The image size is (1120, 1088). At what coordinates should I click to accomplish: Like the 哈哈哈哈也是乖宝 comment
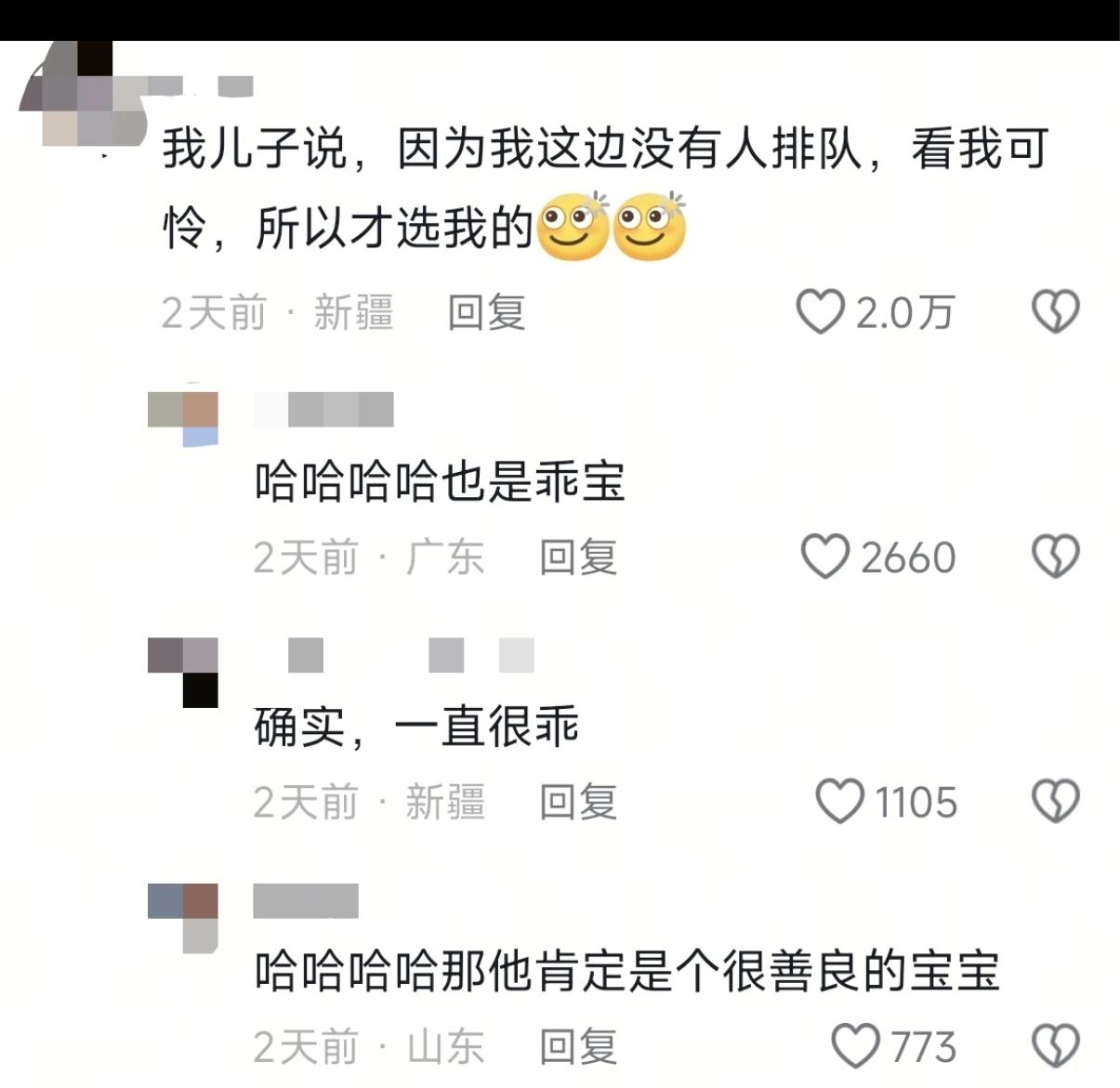(x=825, y=557)
